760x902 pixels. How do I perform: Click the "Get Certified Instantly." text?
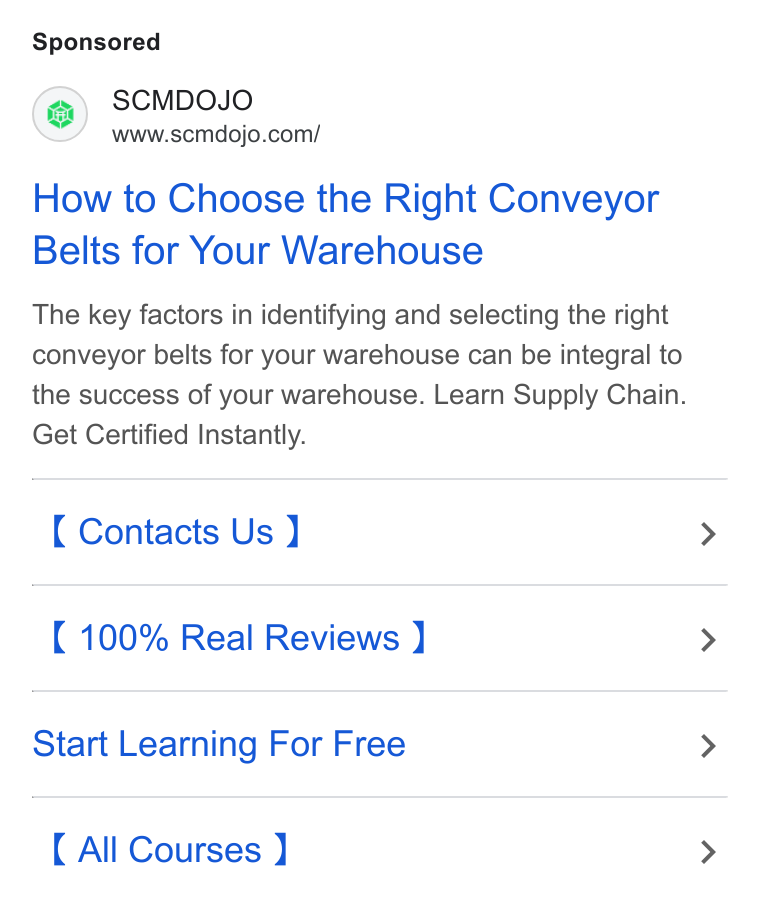pos(169,435)
